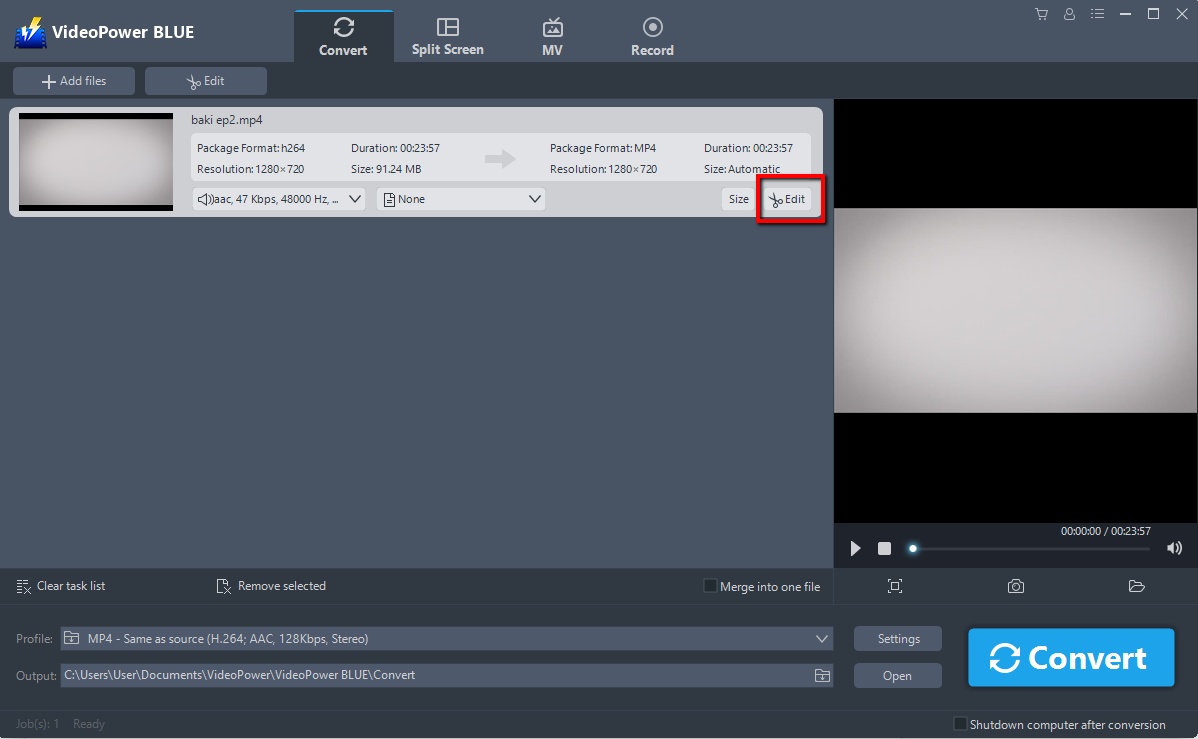Screen dimensions: 1198x739
Task: Start conversion with the Convert button
Action: 1071,657
